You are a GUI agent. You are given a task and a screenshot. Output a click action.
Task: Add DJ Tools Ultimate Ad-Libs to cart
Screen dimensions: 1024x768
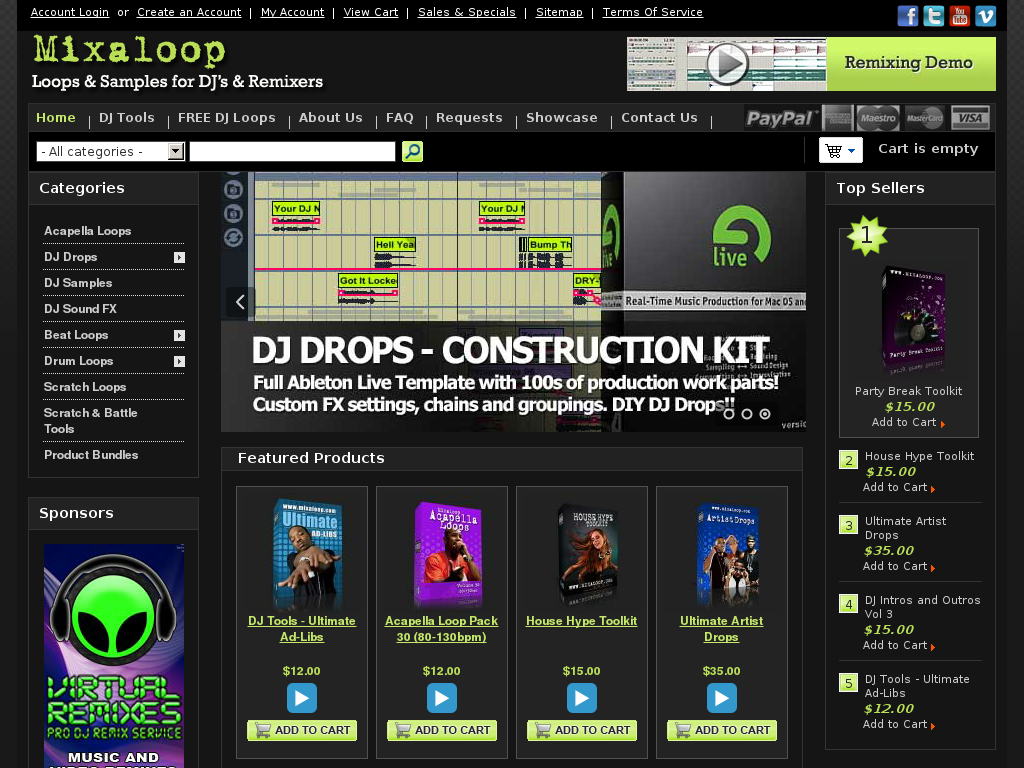pos(302,730)
